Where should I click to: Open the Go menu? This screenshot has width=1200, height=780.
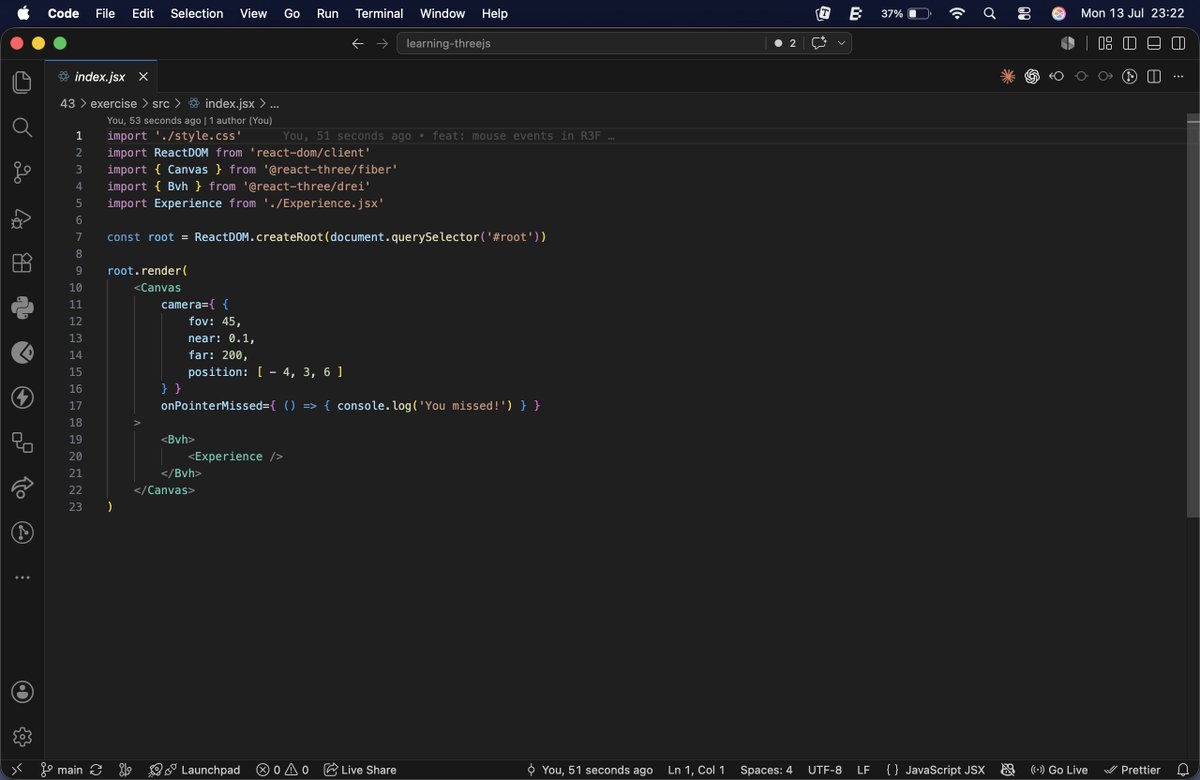point(292,13)
